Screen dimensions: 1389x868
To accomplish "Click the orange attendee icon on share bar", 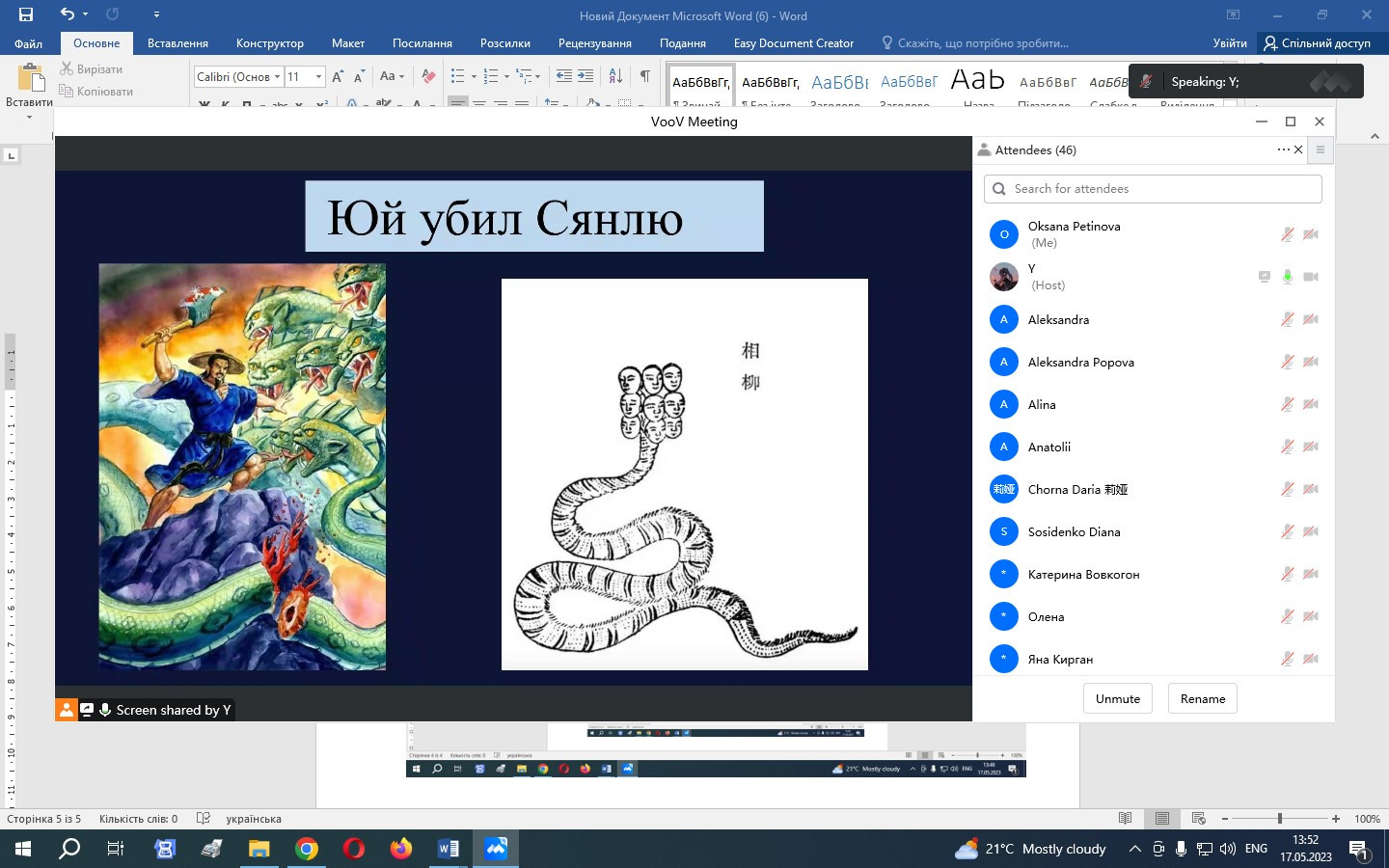I will point(66,710).
